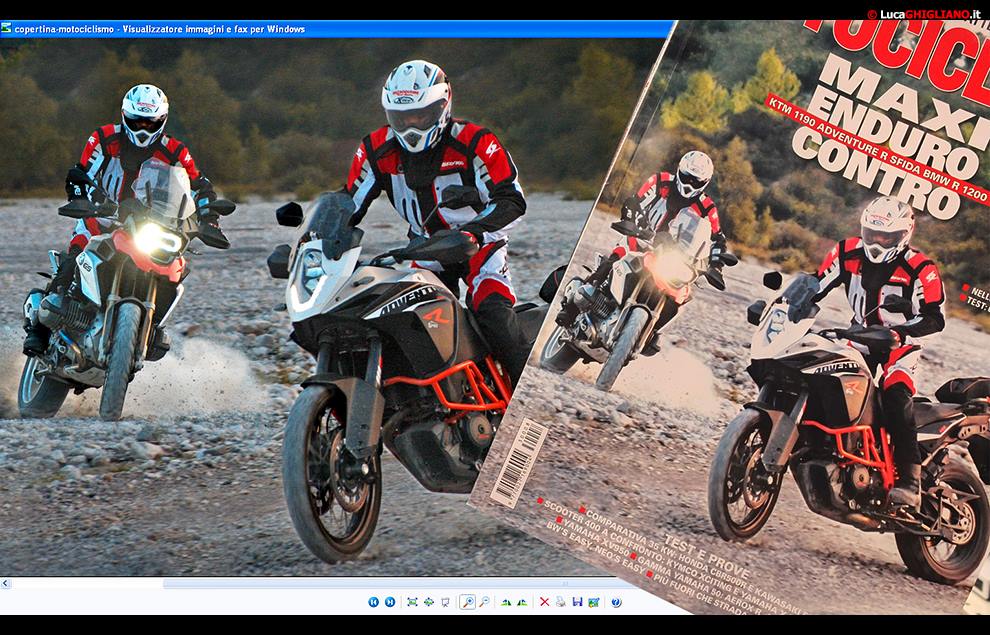Rotate the image counterclockwise
The image size is (990, 635).
[522, 602]
